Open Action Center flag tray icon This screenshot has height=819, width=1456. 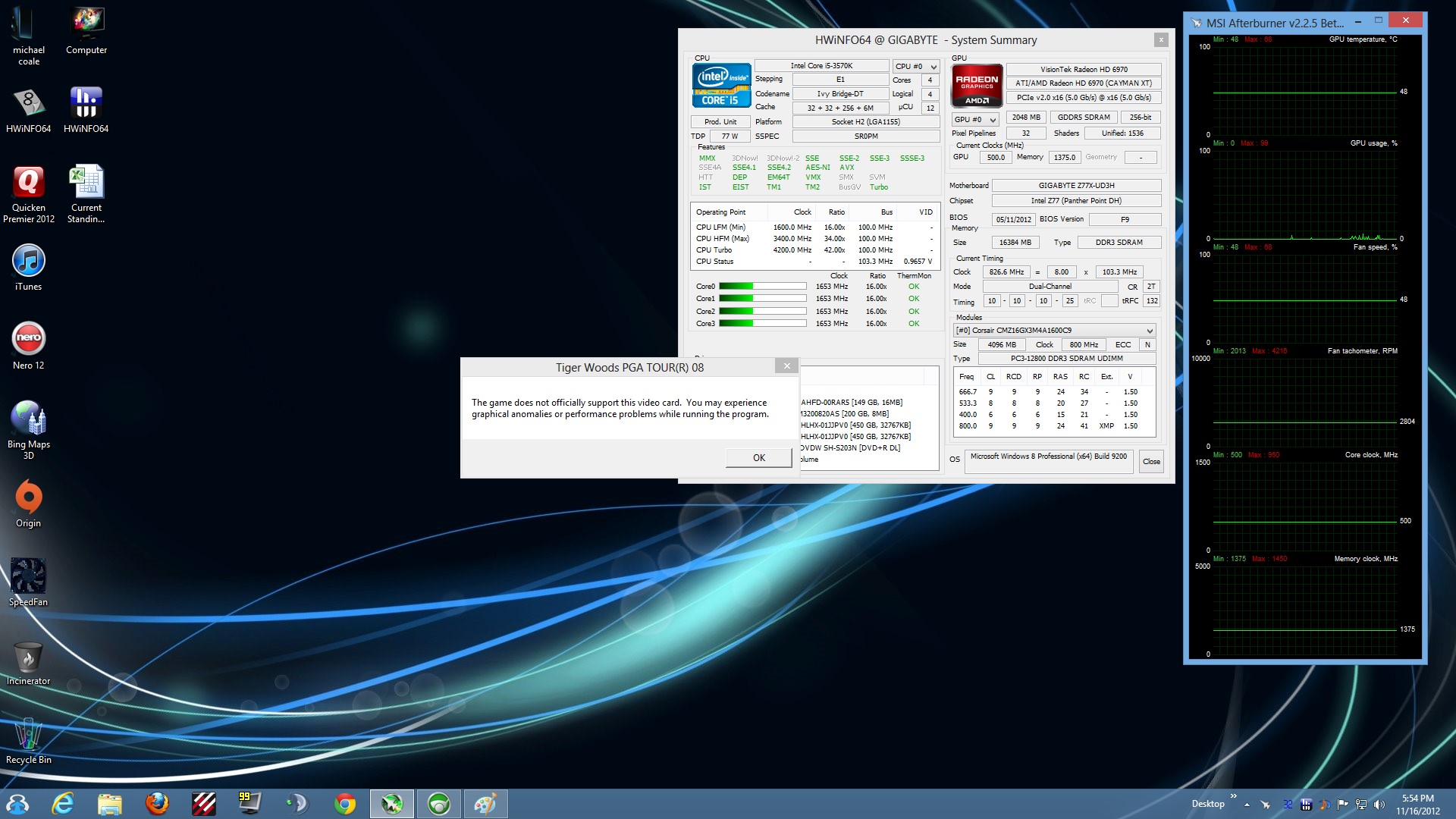click(x=1343, y=805)
